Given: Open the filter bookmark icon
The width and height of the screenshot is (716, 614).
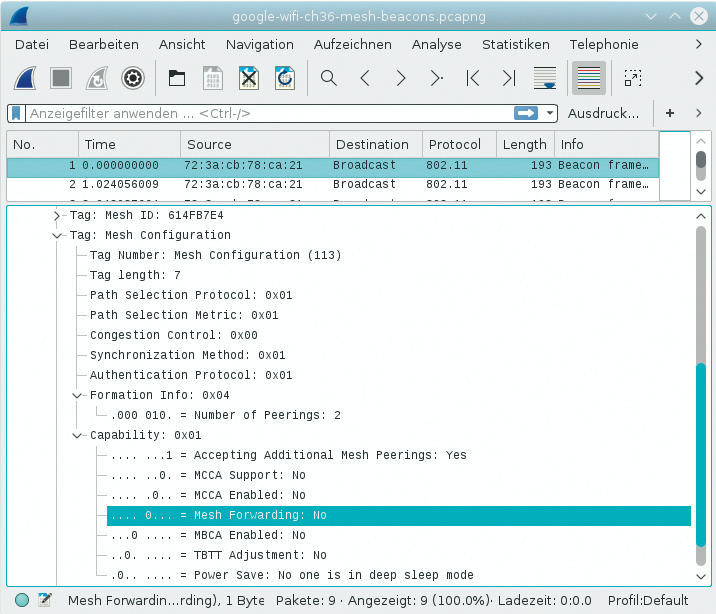Looking at the screenshot, I should coord(16,113).
